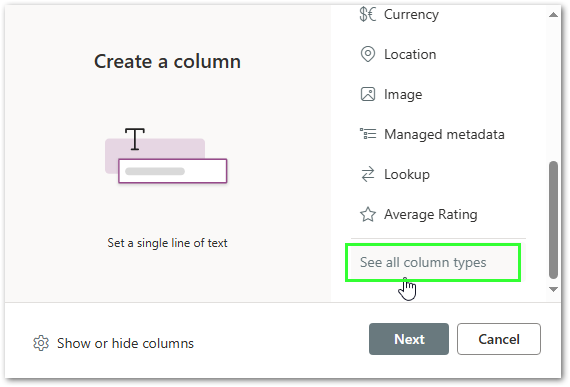The height and width of the screenshot is (387, 570).
Task: Click the Currency symbol icon
Action: tap(368, 14)
